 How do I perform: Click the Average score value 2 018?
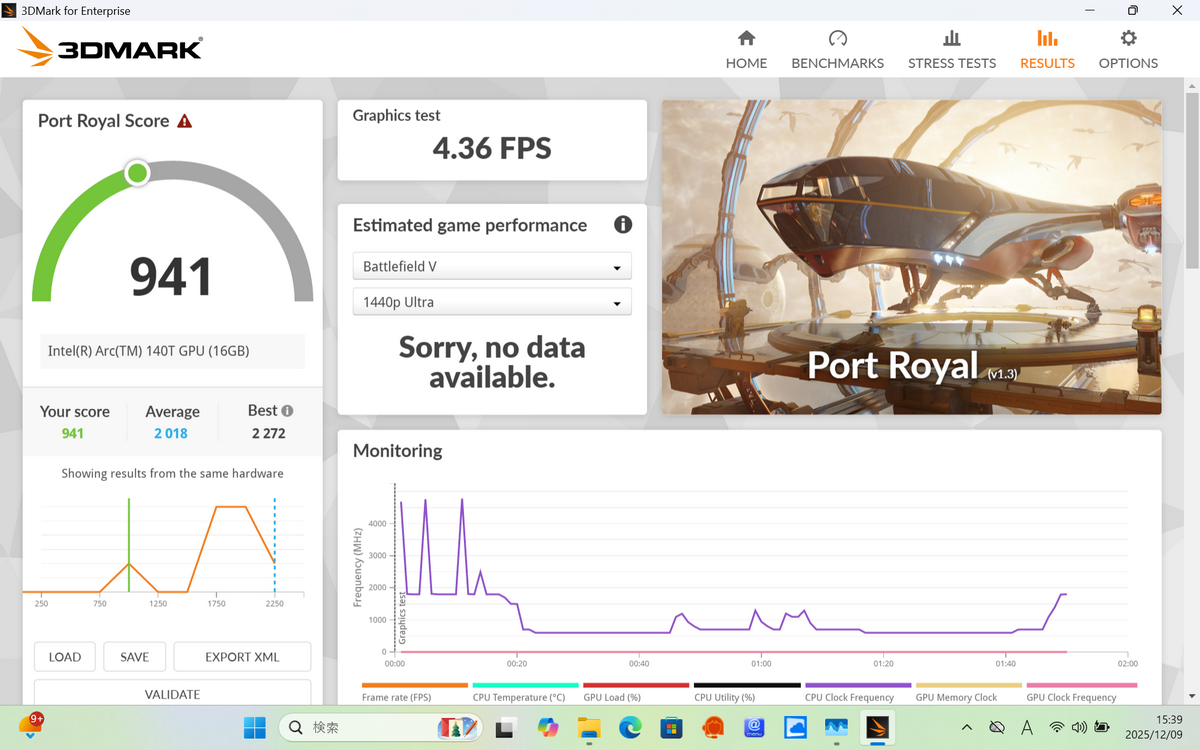pos(170,433)
